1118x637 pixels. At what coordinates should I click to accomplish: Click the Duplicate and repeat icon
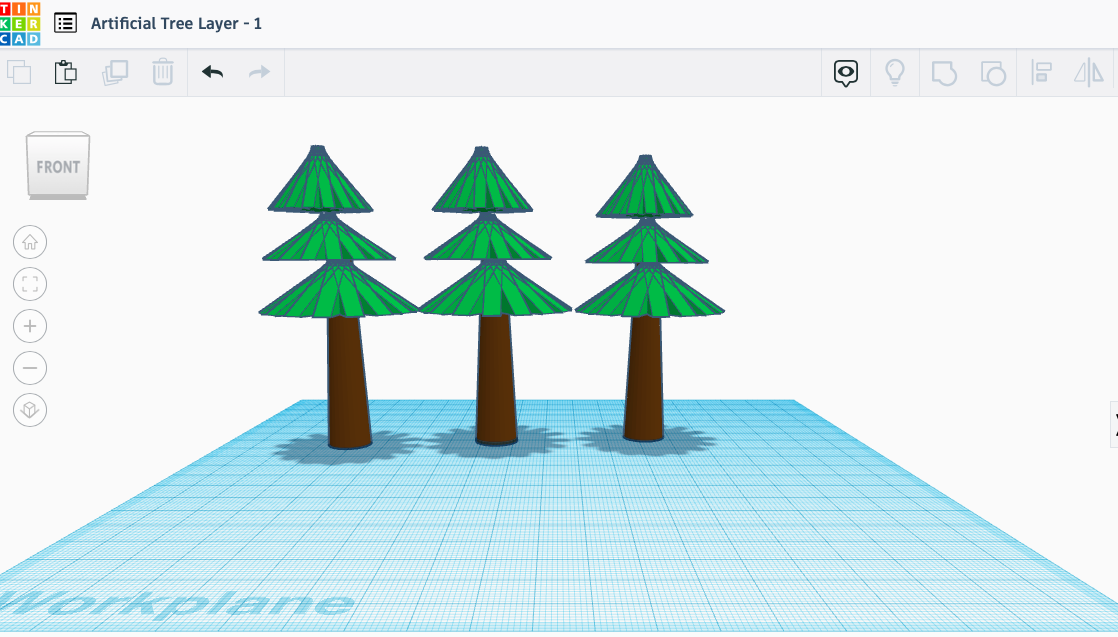(115, 72)
